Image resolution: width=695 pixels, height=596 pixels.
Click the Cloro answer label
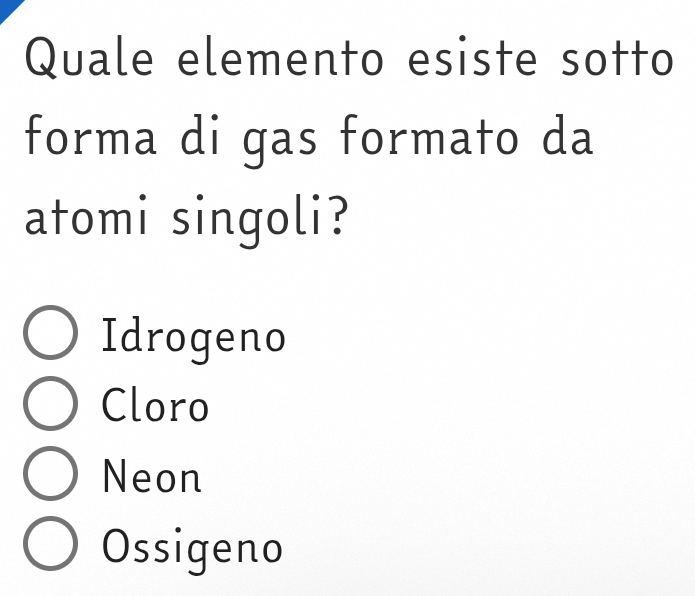point(156,406)
